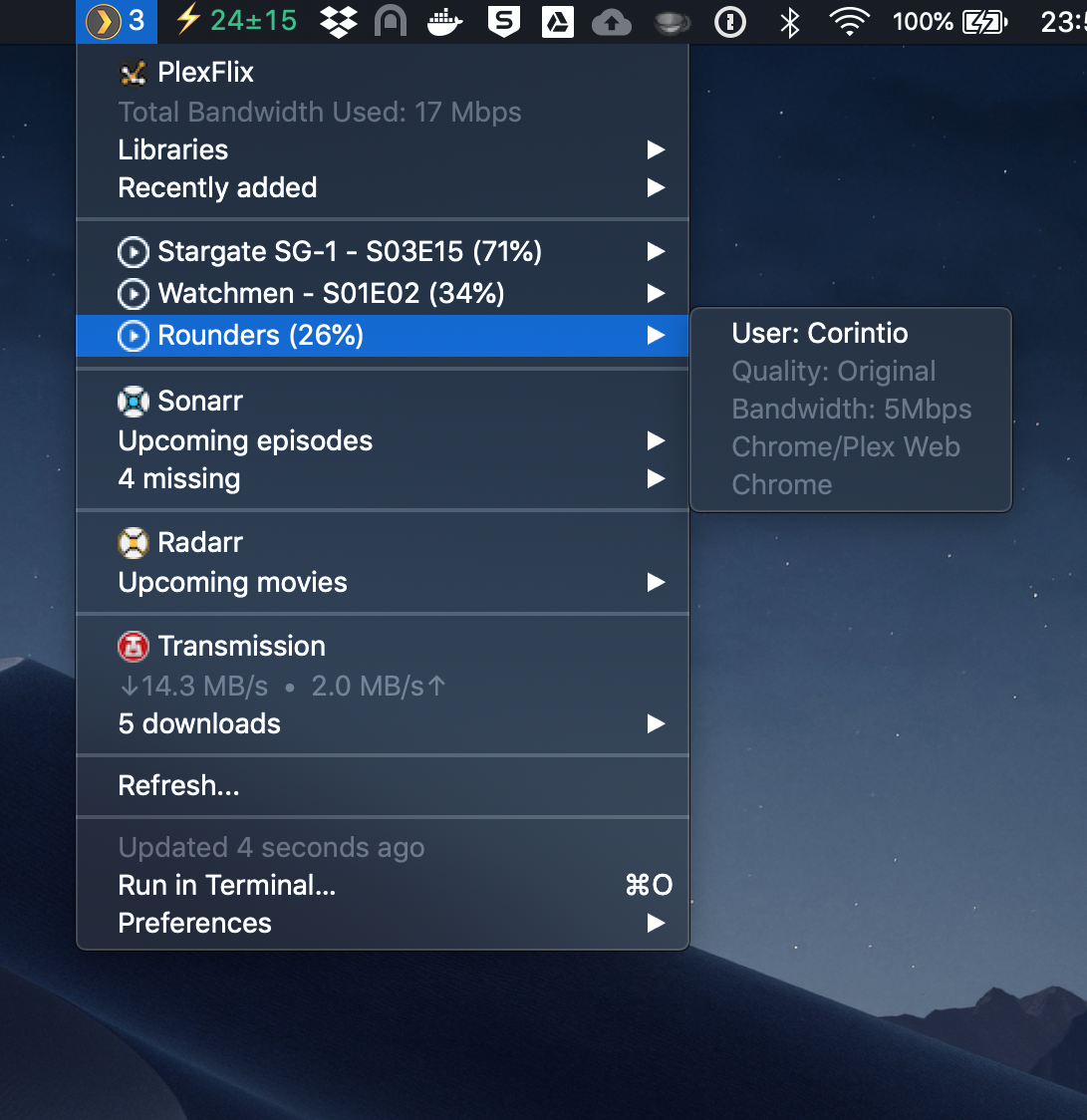Open the Upcoming episodes menu item
The image size is (1087, 1120).
point(382,440)
